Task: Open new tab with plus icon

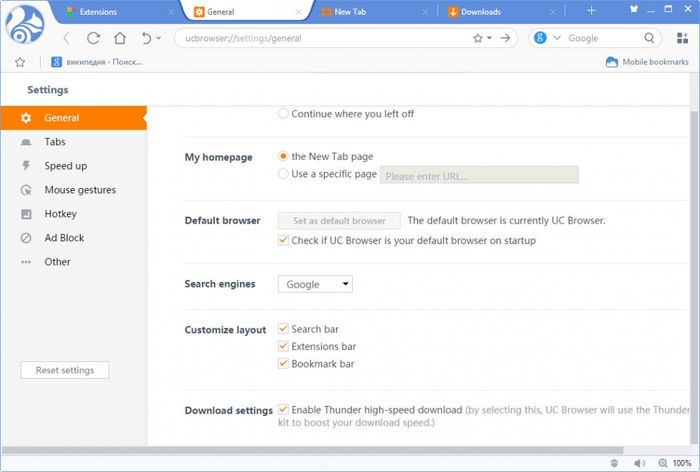Action: tap(591, 10)
